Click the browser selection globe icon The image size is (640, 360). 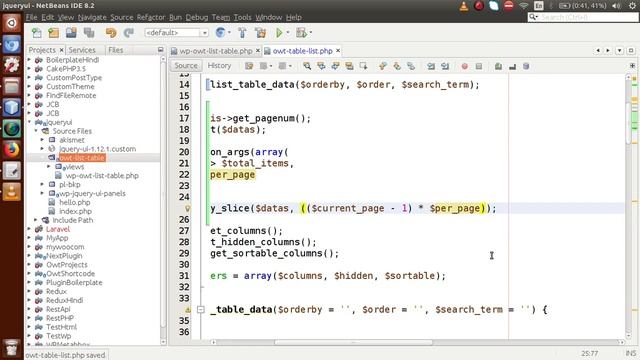[x=220, y=33]
